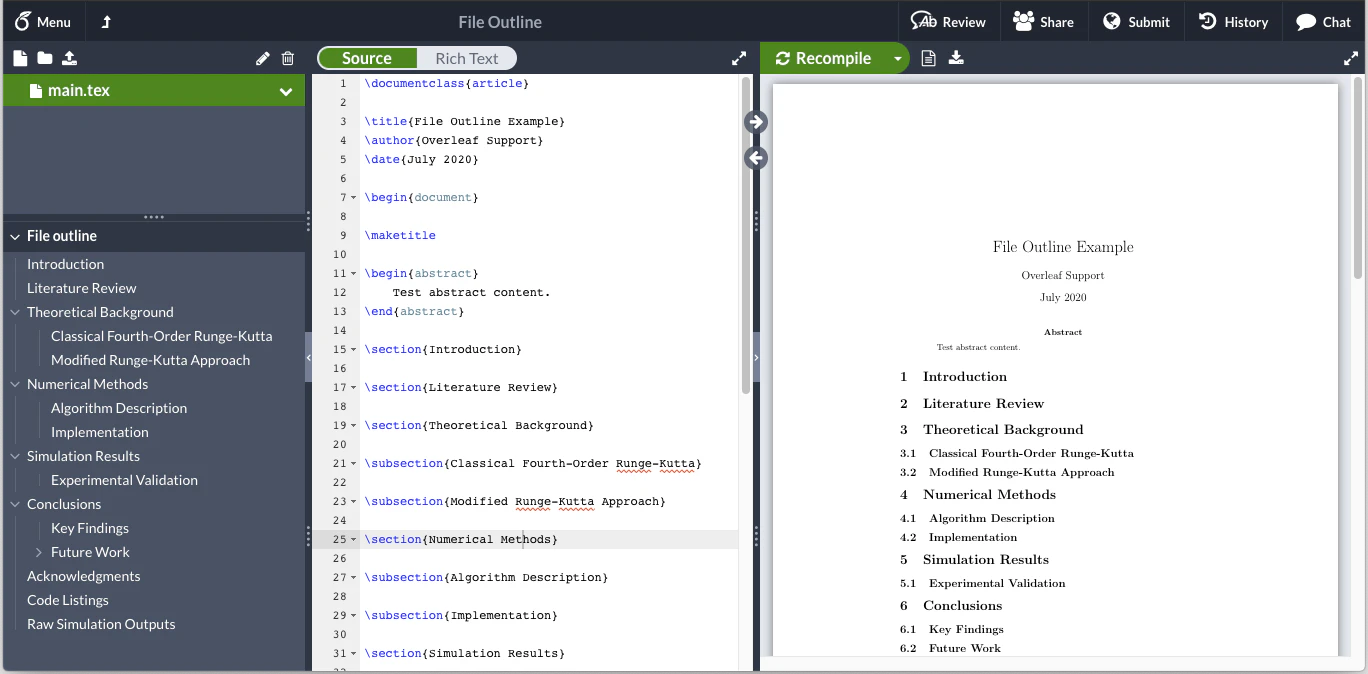View compile logs via the document icon
This screenshot has height=674, width=1368.
[x=928, y=58]
